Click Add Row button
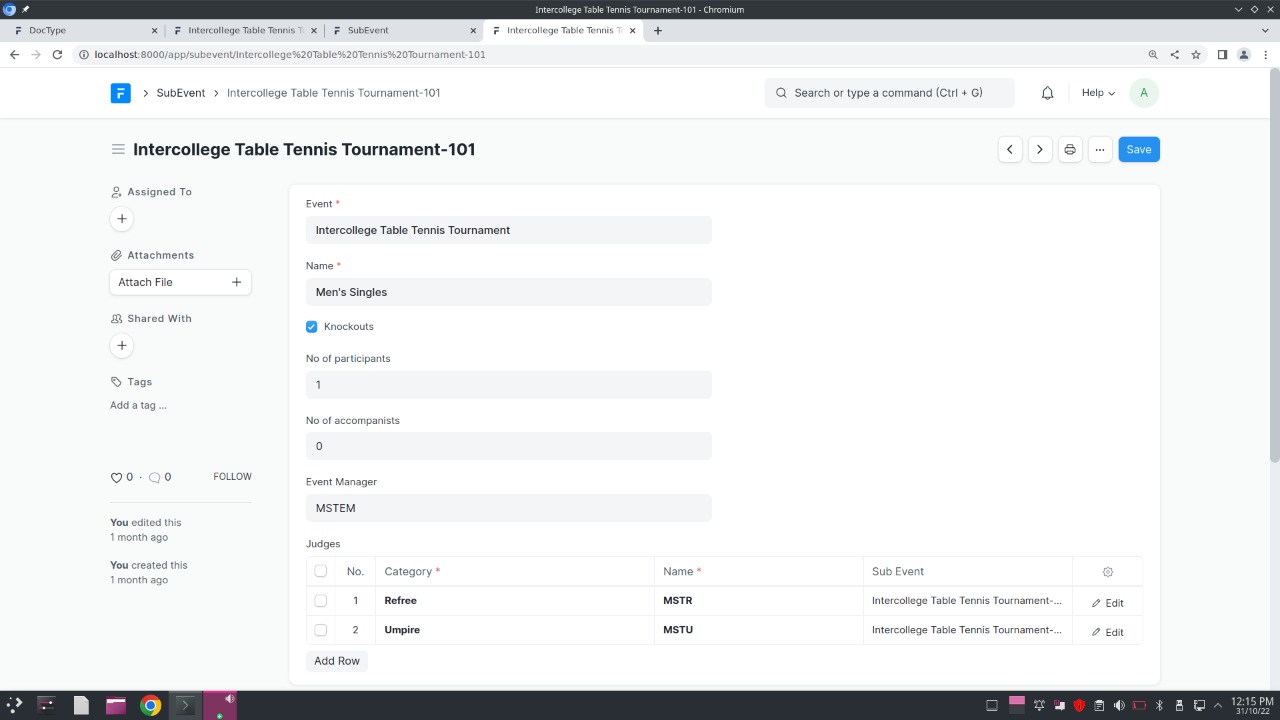 [337, 661]
